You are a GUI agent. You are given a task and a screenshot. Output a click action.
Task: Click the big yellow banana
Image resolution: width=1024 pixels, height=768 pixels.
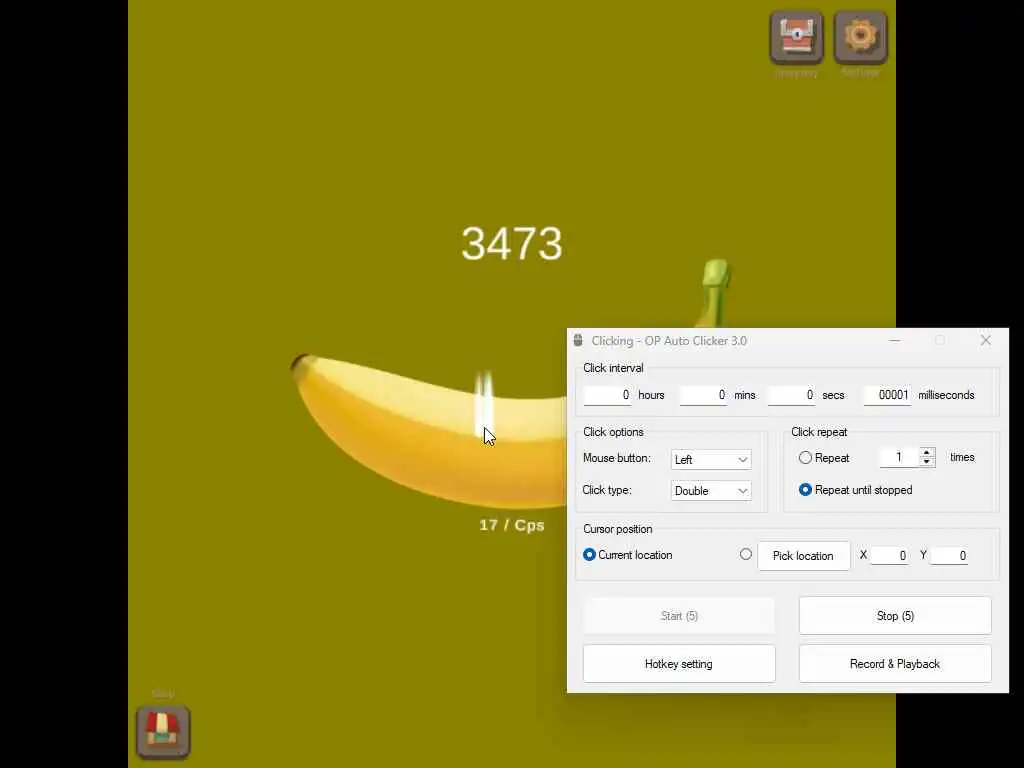click(429, 431)
